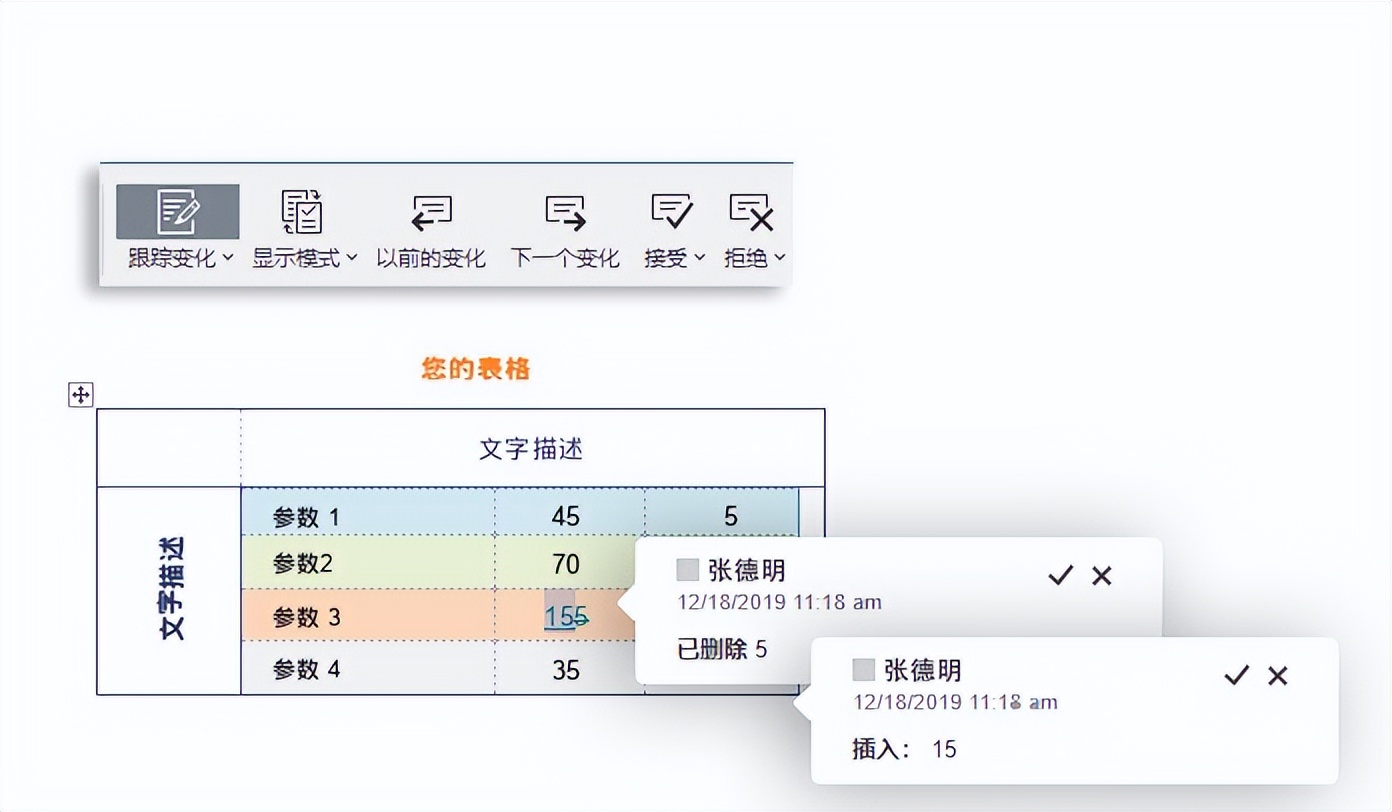The height and width of the screenshot is (812, 1392).
Task: Click the table move handle crosshair icon
Action: [81, 394]
